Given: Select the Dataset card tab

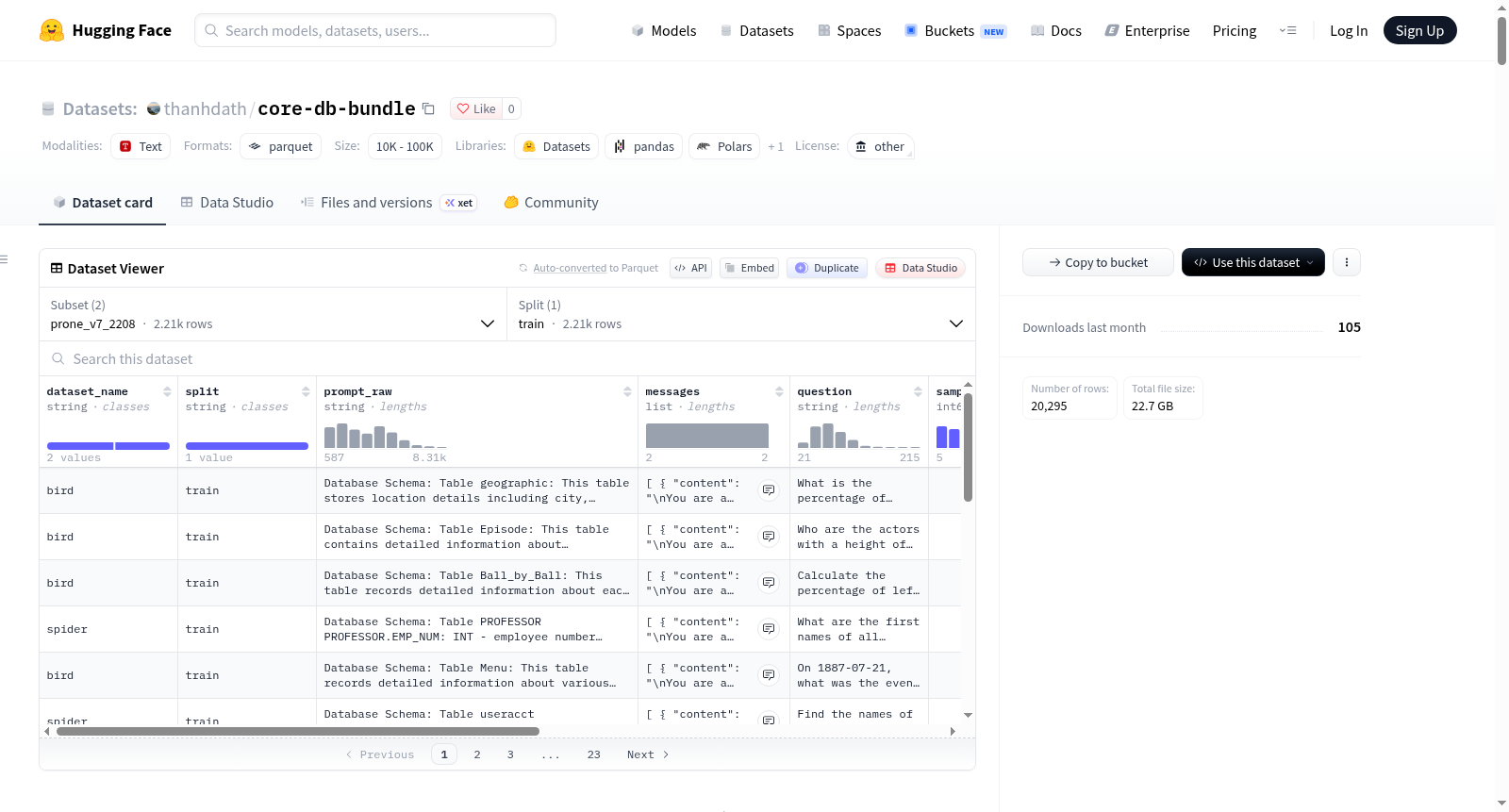Looking at the screenshot, I should pos(102,203).
